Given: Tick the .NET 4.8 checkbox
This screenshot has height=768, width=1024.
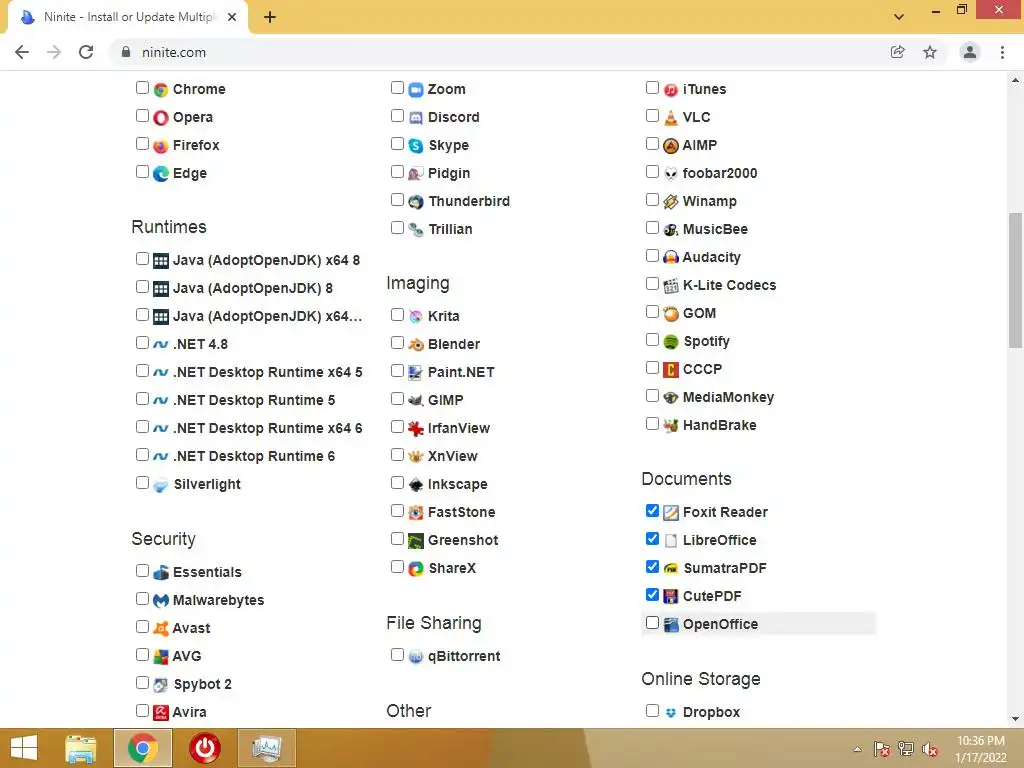Looking at the screenshot, I should [x=142, y=343].
